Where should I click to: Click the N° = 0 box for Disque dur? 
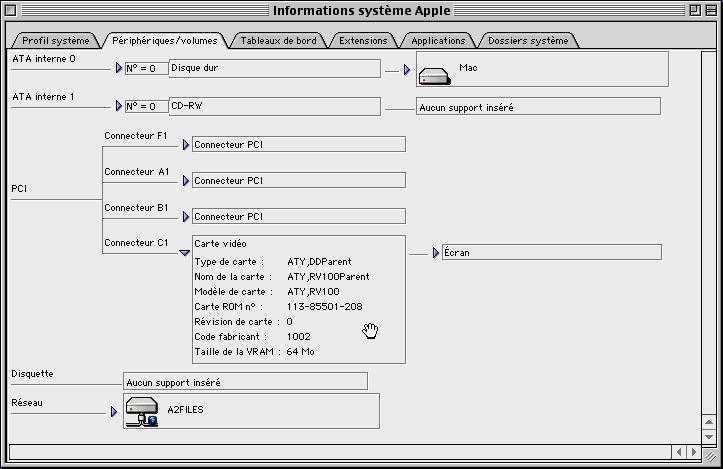(x=147, y=68)
